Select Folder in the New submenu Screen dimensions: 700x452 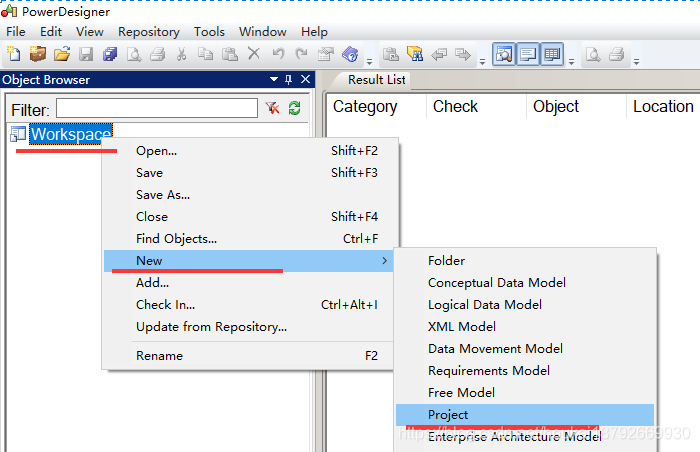click(x=525, y=260)
